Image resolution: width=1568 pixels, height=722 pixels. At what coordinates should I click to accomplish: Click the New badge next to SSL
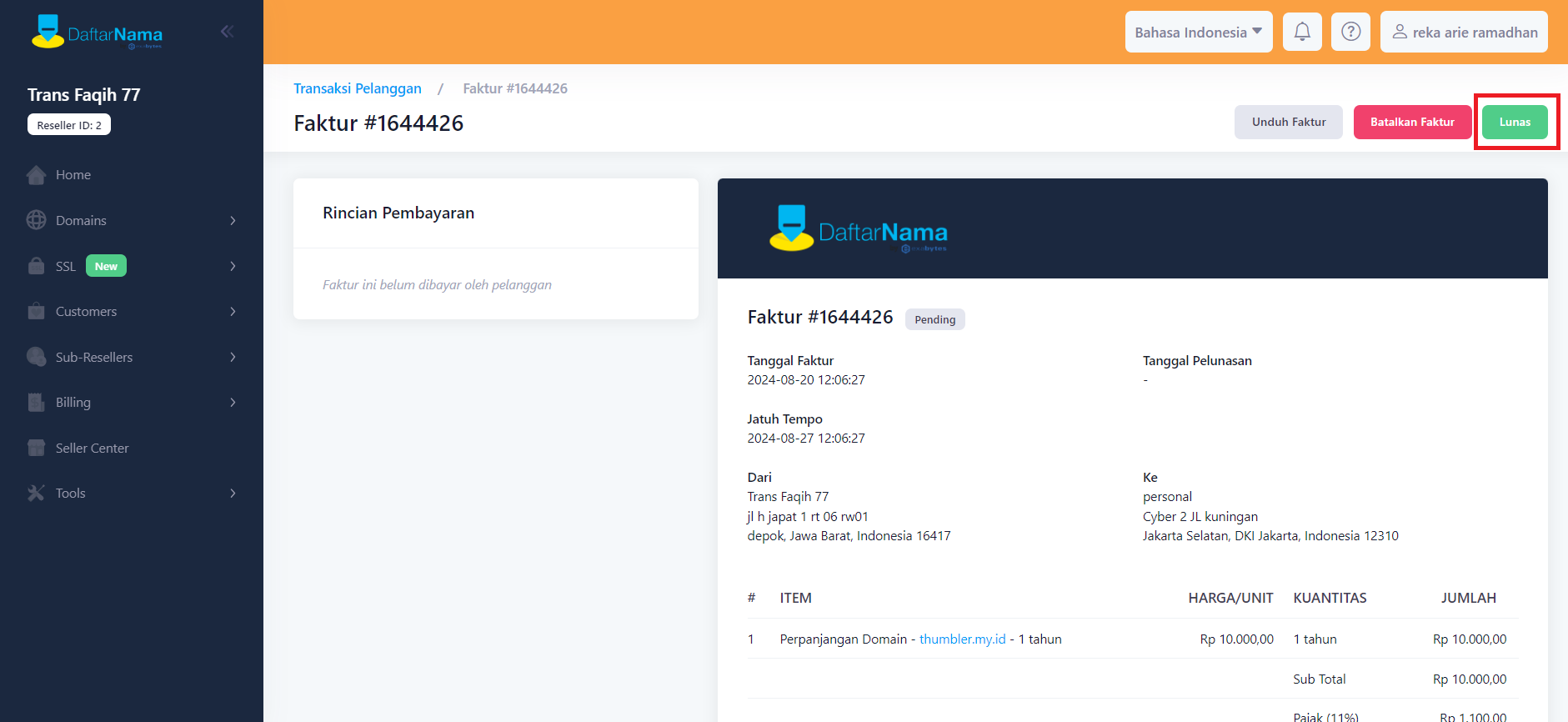click(x=106, y=266)
